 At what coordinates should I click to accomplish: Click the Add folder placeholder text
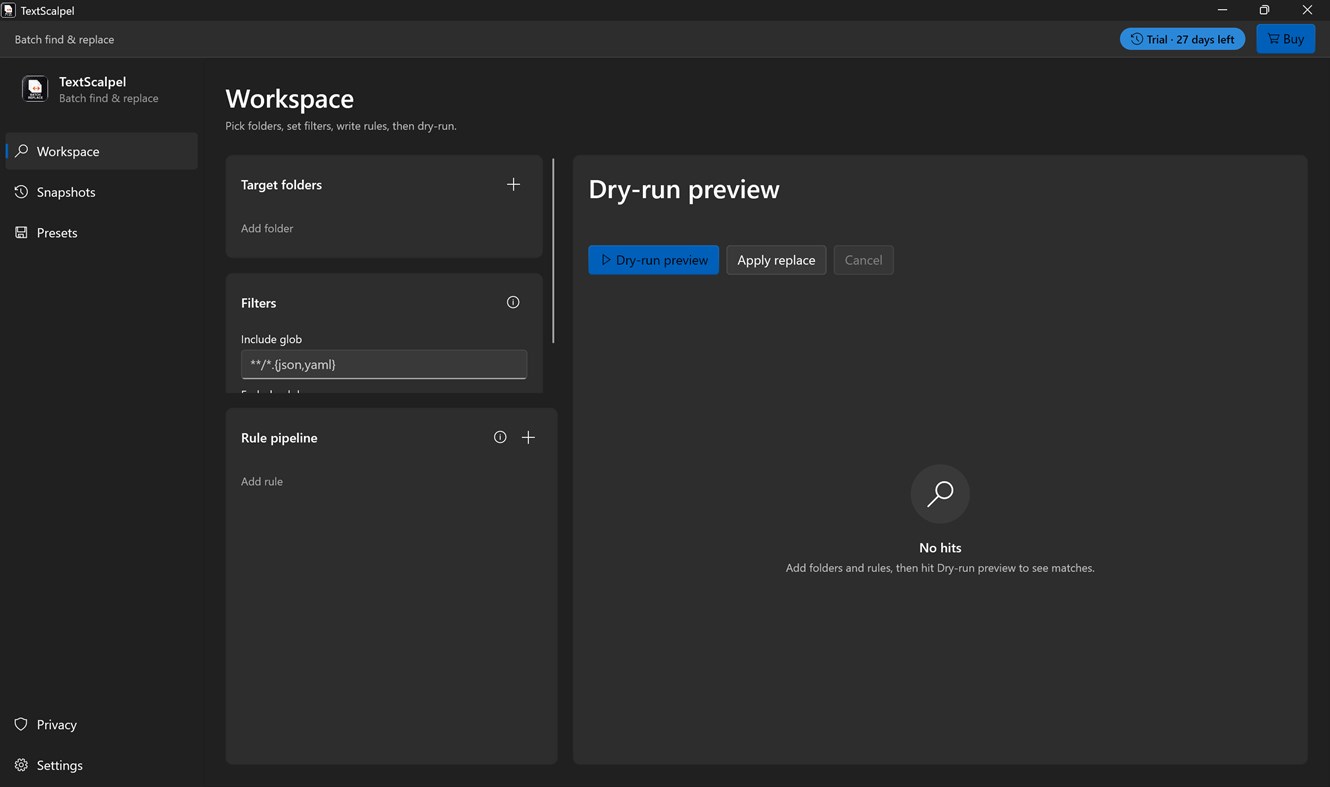pyautogui.click(x=267, y=228)
